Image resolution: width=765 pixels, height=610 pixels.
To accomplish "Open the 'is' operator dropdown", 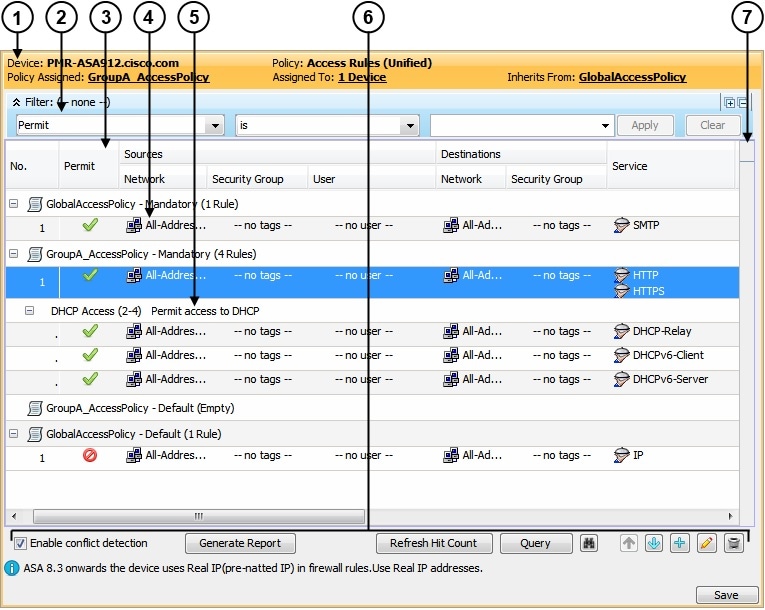I will [x=410, y=125].
